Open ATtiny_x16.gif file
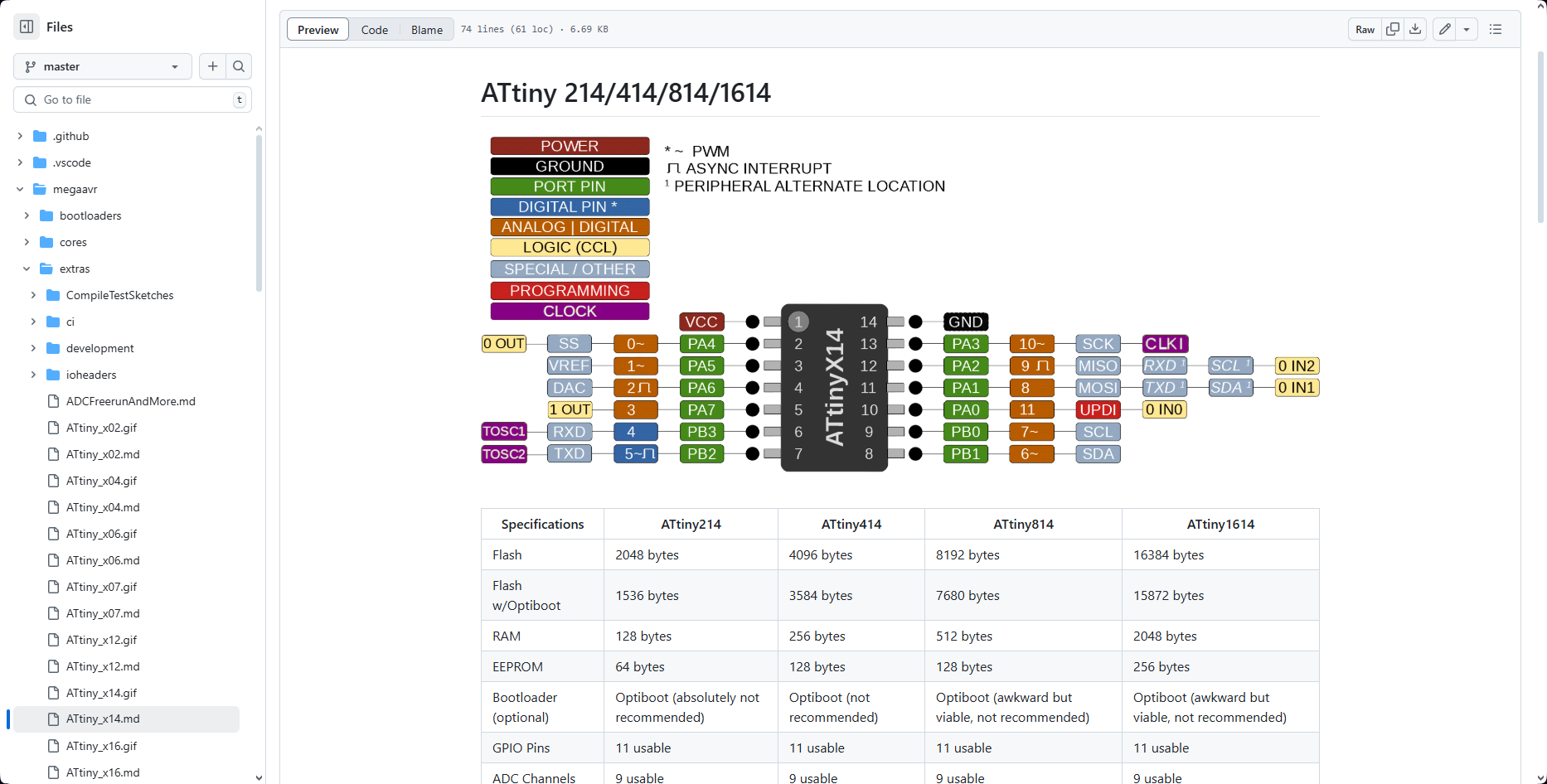1547x784 pixels. pyautogui.click(x=101, y=746)
